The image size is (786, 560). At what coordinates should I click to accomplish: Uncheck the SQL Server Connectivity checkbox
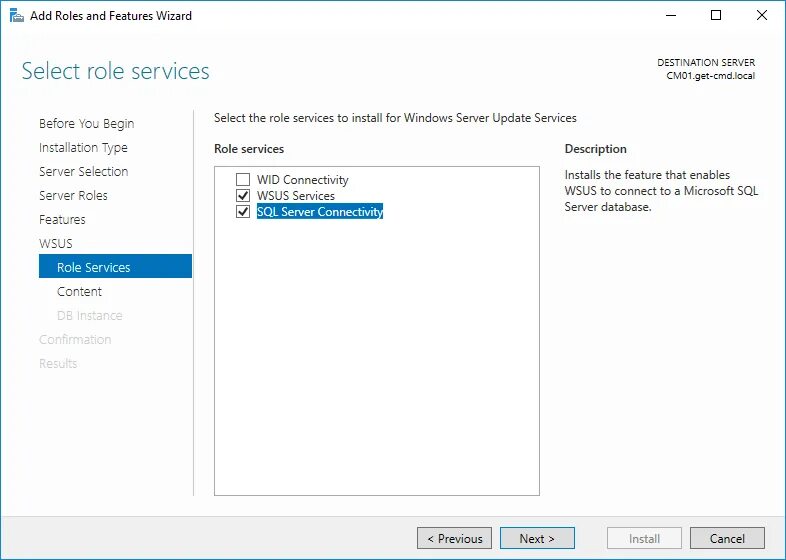point(242,212)
